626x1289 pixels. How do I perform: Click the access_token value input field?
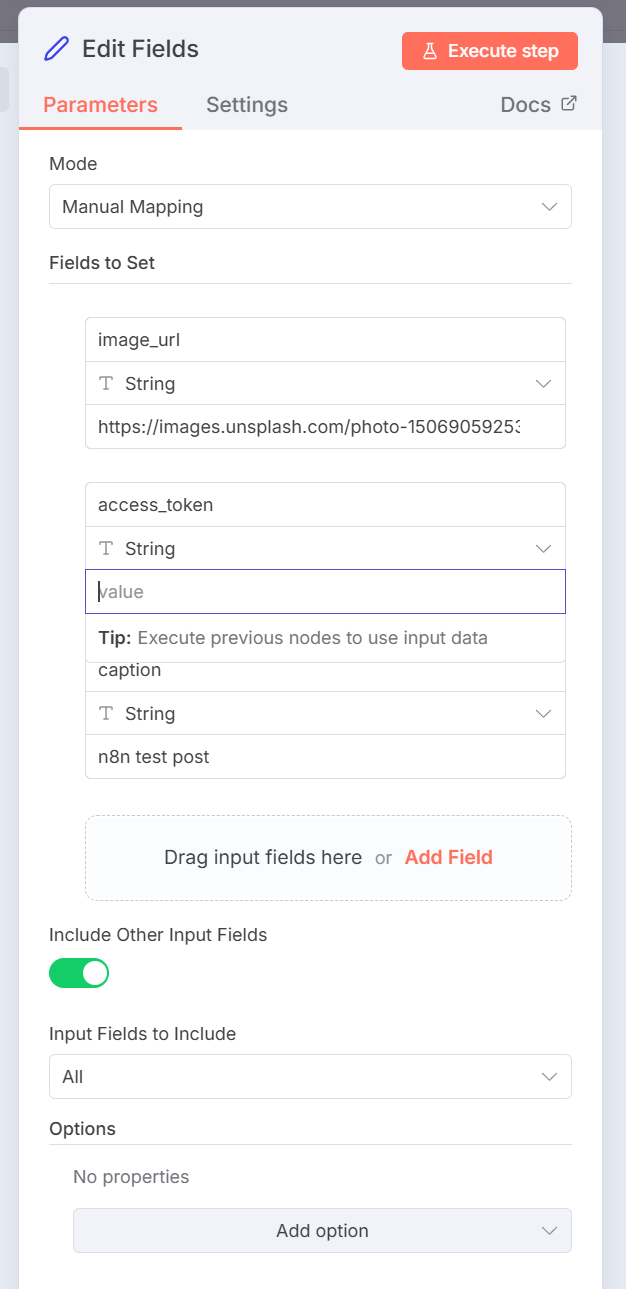coord(325,592)
